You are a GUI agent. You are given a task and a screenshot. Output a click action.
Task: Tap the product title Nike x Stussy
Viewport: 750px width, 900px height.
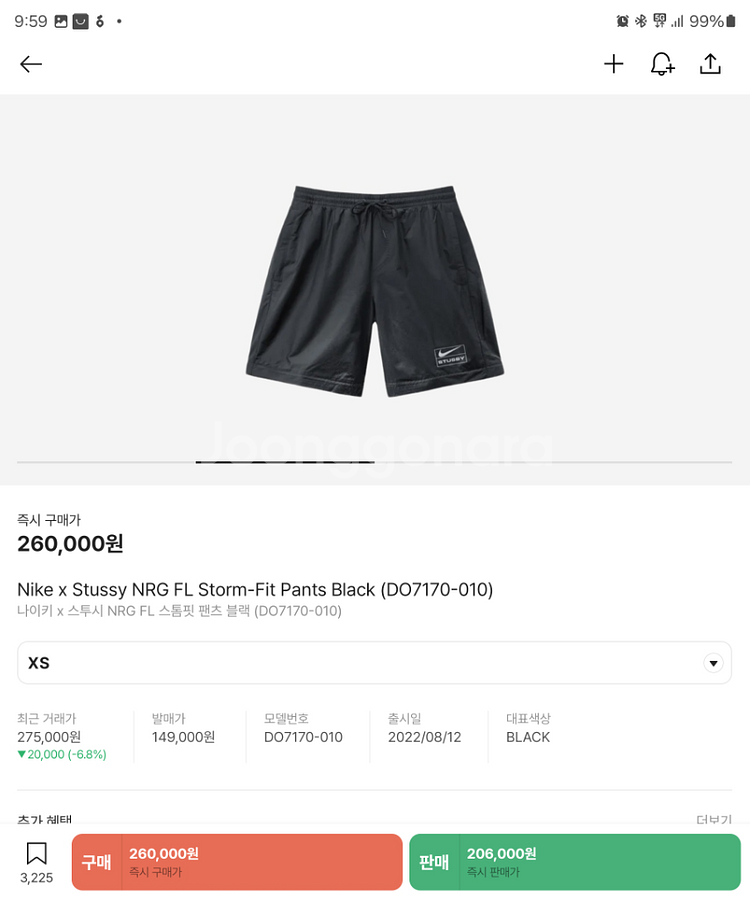(255, 589)
